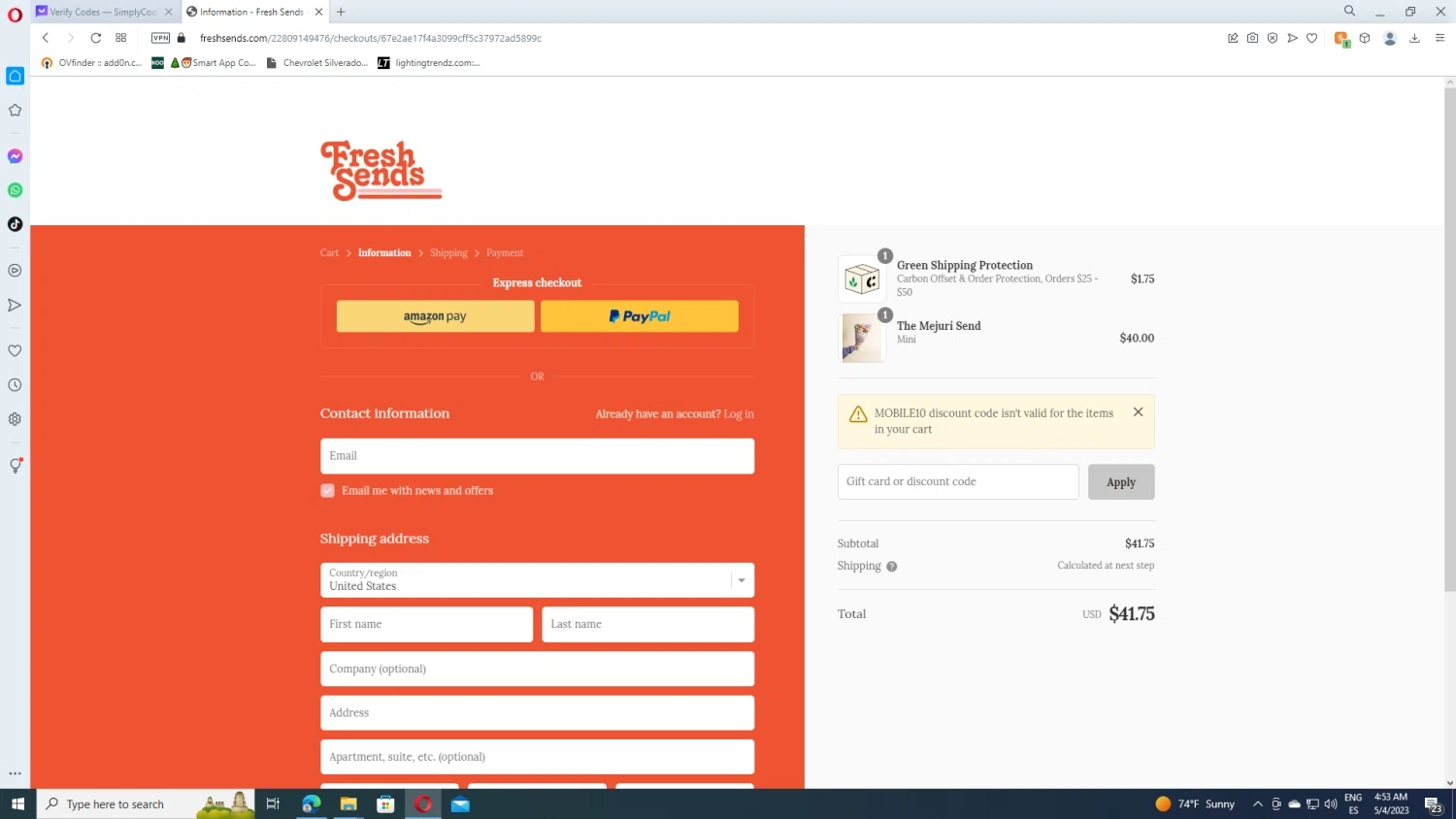Open lightingtrendz.com bookmark
The width and height of the screenshot is (1456, 819).
[x=428, y=63]
